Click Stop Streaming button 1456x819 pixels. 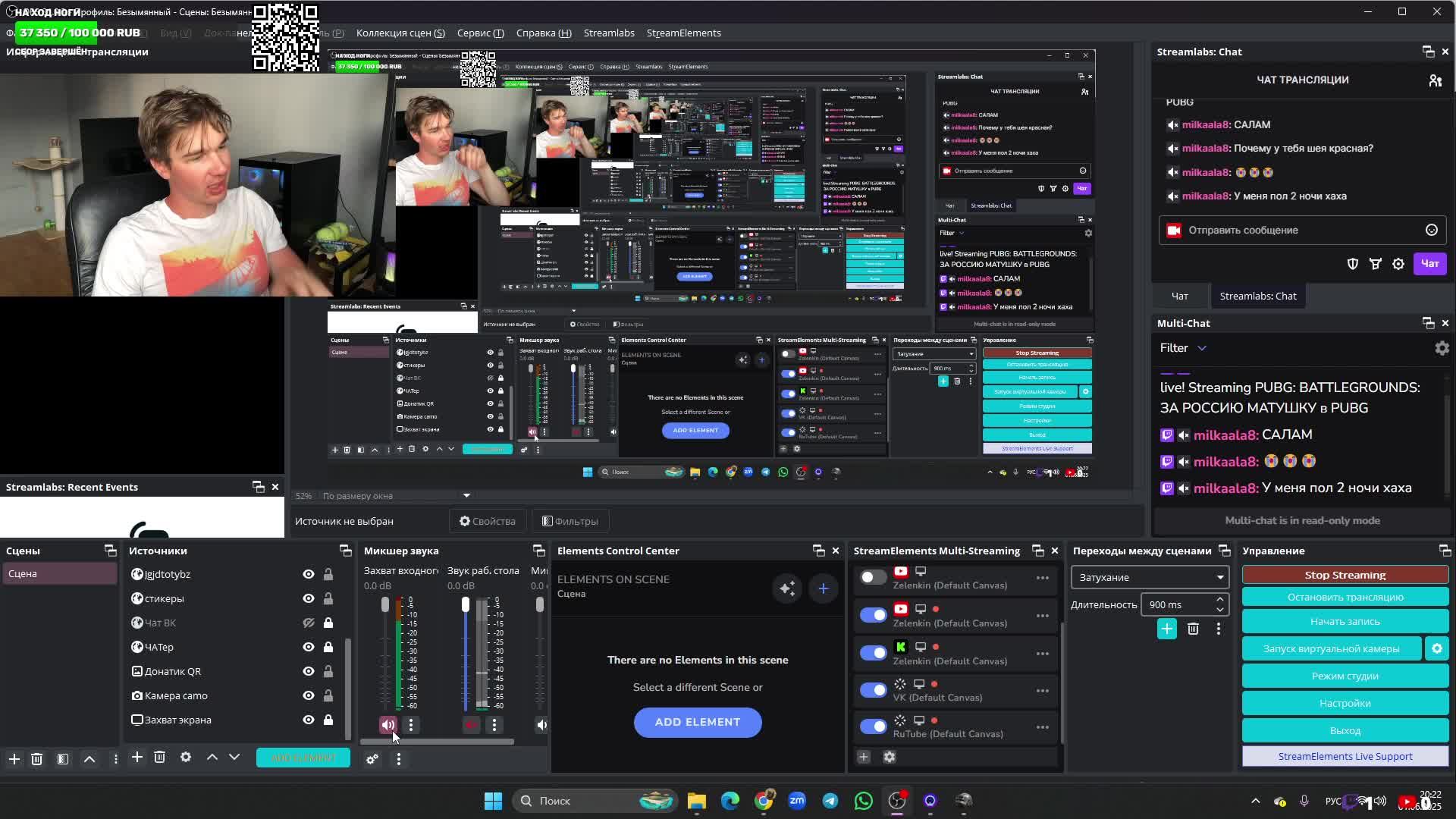click(1345, 575)
